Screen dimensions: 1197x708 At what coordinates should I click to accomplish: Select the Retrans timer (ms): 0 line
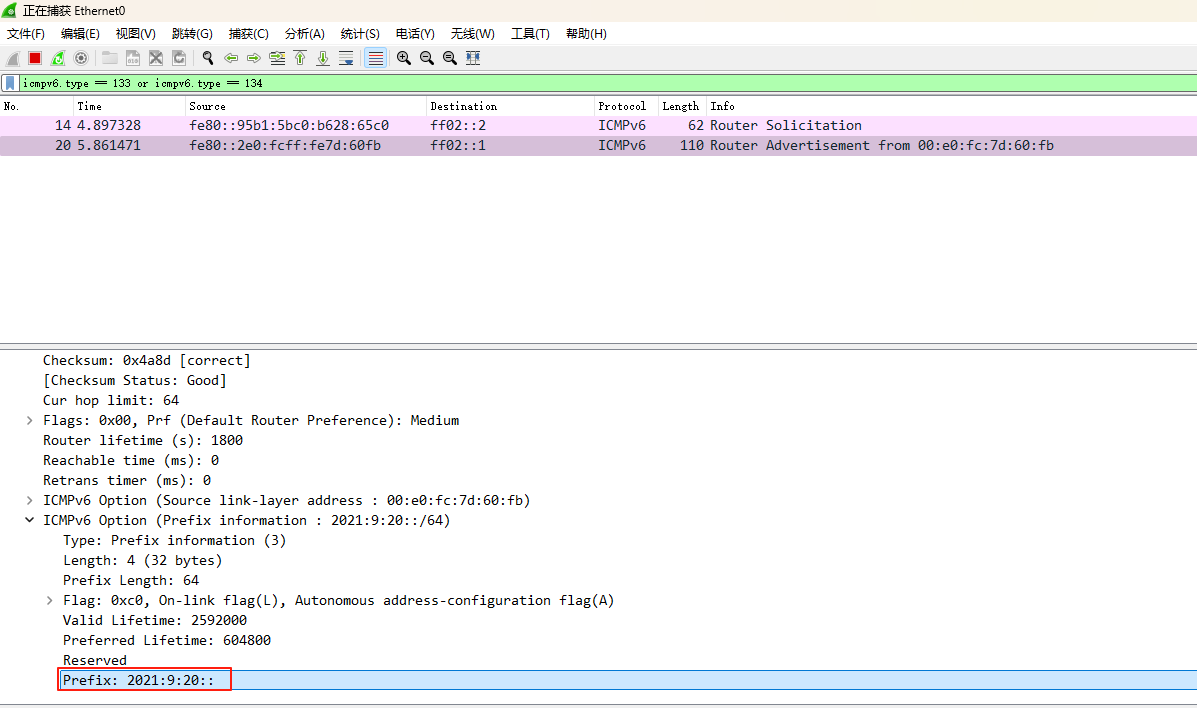click(x=127, y=480)
